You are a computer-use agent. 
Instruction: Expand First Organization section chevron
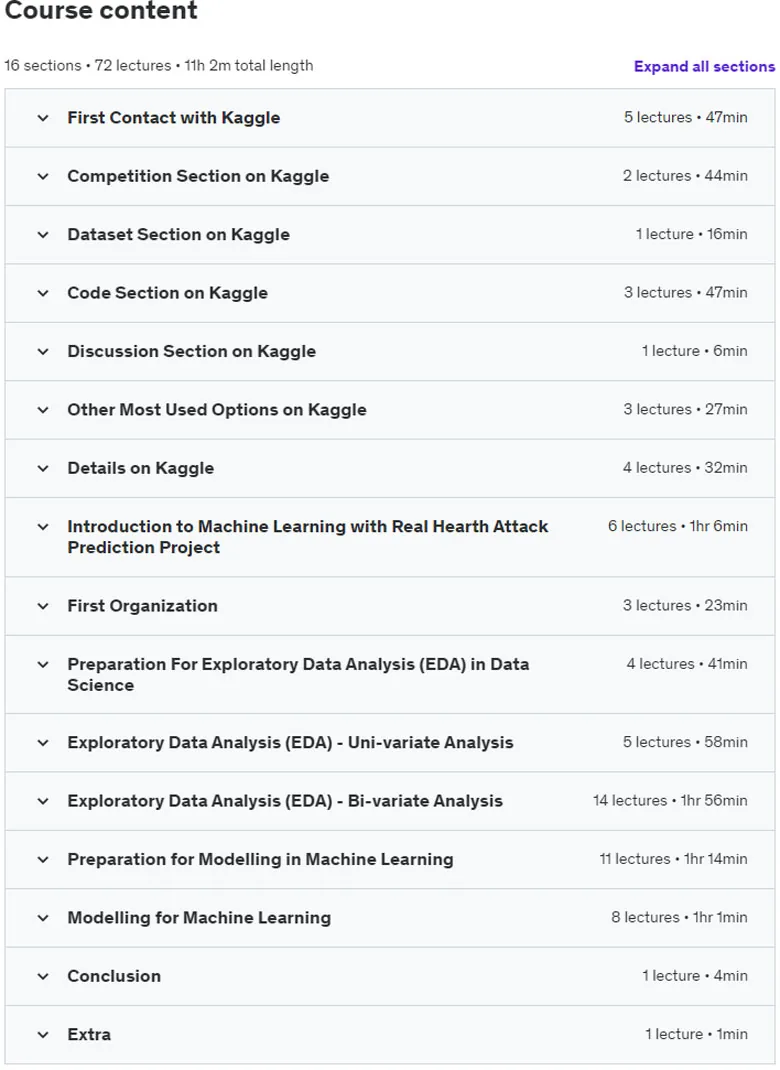(43, 606)
